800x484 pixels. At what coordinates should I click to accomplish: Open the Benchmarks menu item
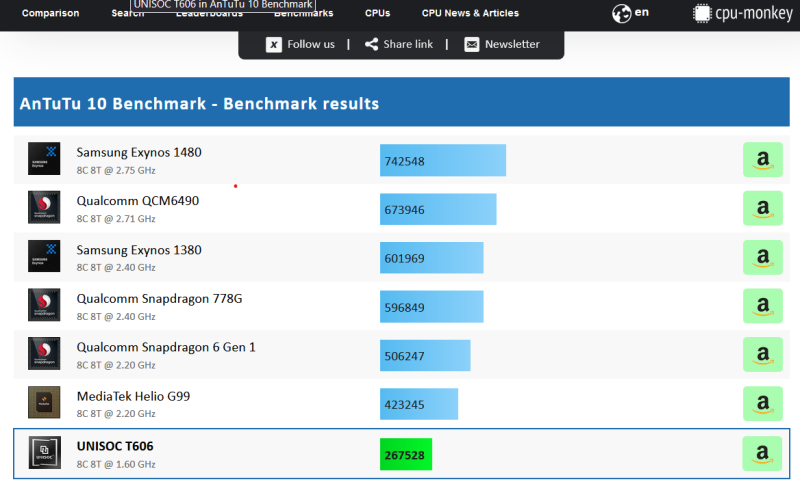(304, 14)
